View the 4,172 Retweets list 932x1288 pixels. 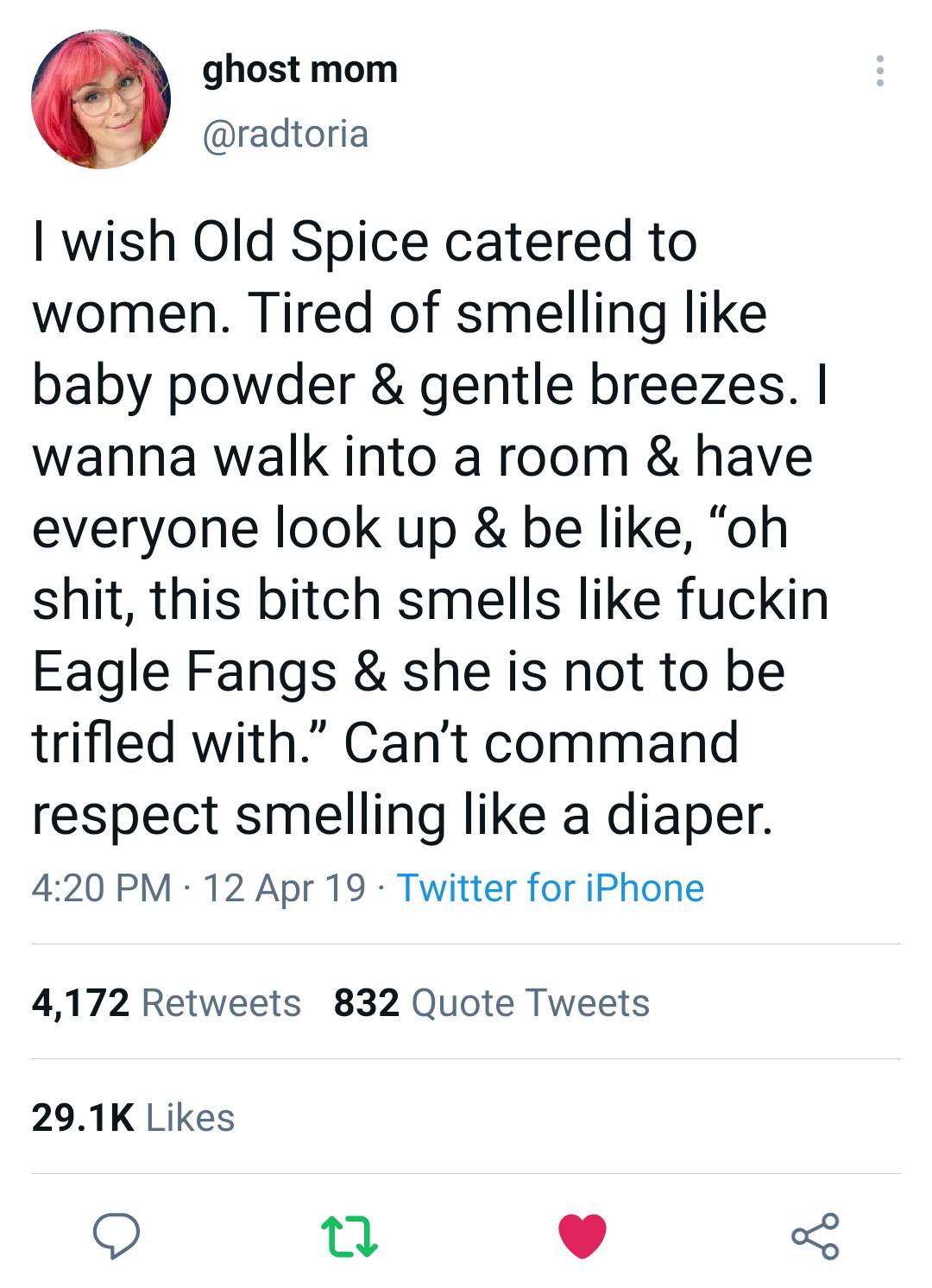(167, 1002)
